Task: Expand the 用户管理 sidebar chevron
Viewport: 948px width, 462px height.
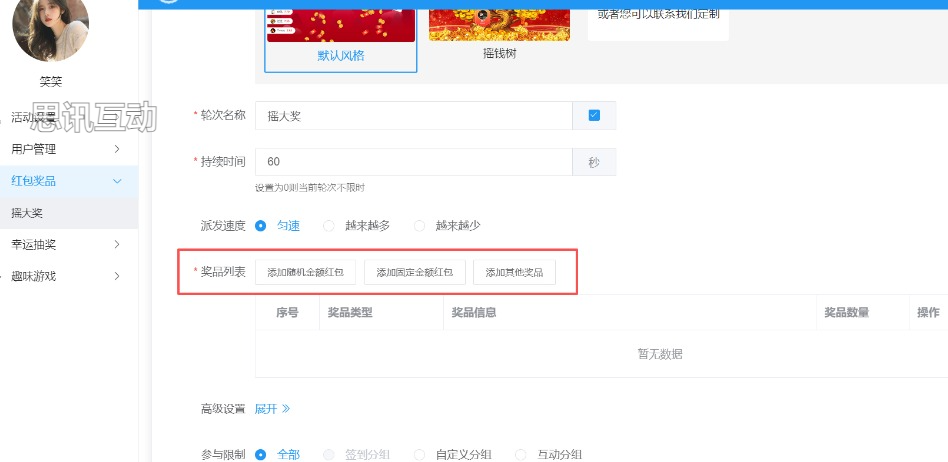Action: (117, 149)
